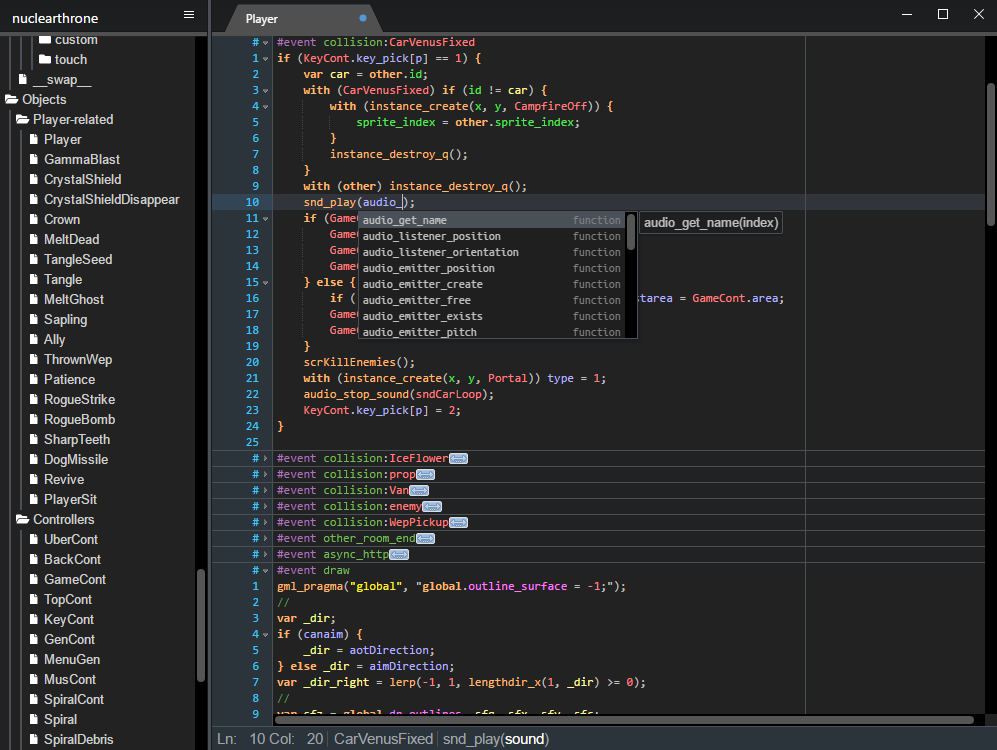Viewport: 997px width, 750px height.
Task: Click the status bar Ln 10 Col 20 readout
Action: tap(270, 739)
